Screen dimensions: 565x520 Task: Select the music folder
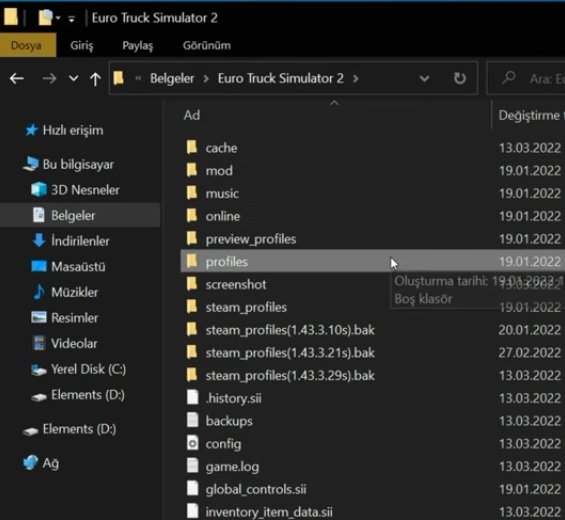click(x=222, y=194)
